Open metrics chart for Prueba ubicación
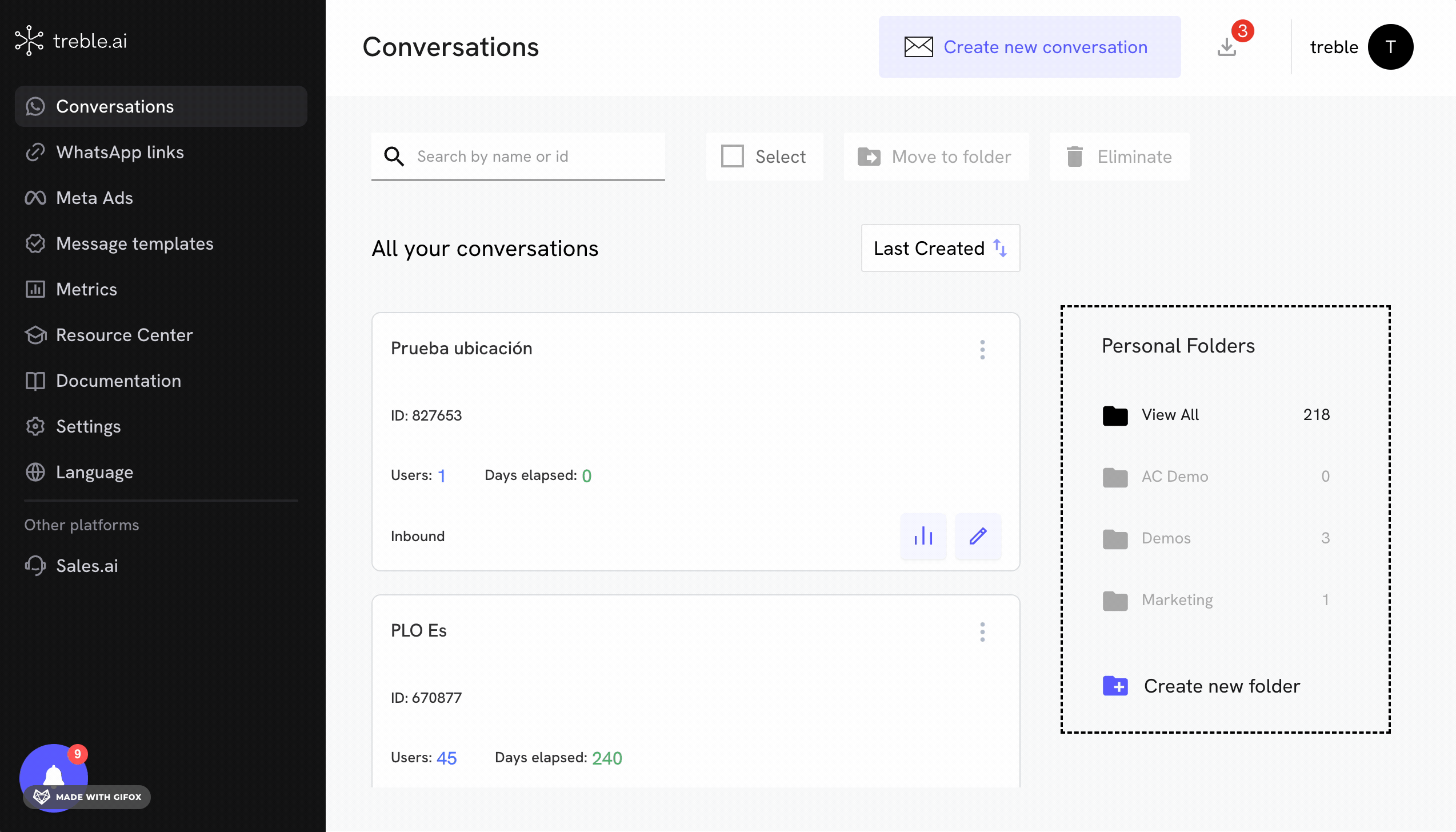1456x832 pixels. (x=923, y=536)
